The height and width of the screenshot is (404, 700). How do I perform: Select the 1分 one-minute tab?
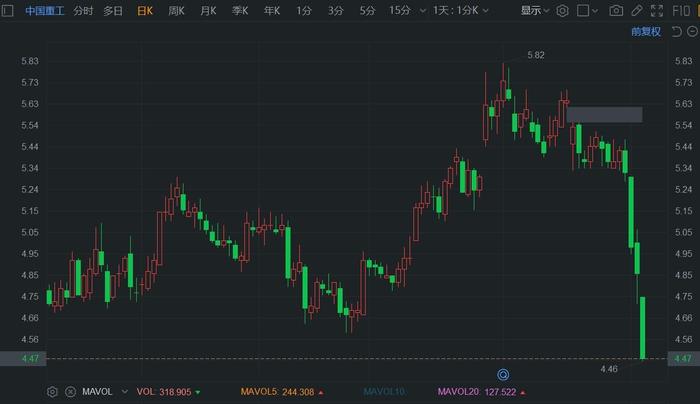pyautogui.click(x=304, y=10)
